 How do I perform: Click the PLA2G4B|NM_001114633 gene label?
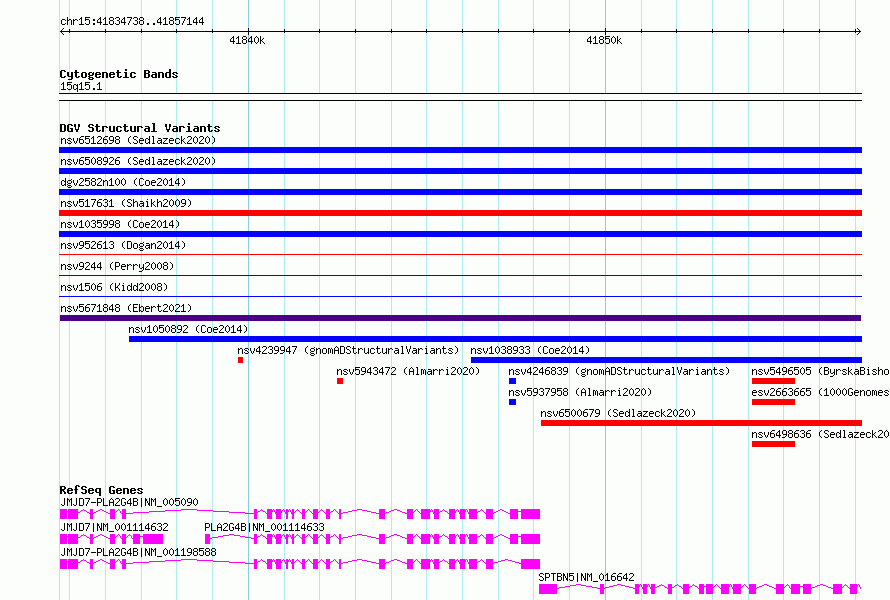click(x=265, y=527)
